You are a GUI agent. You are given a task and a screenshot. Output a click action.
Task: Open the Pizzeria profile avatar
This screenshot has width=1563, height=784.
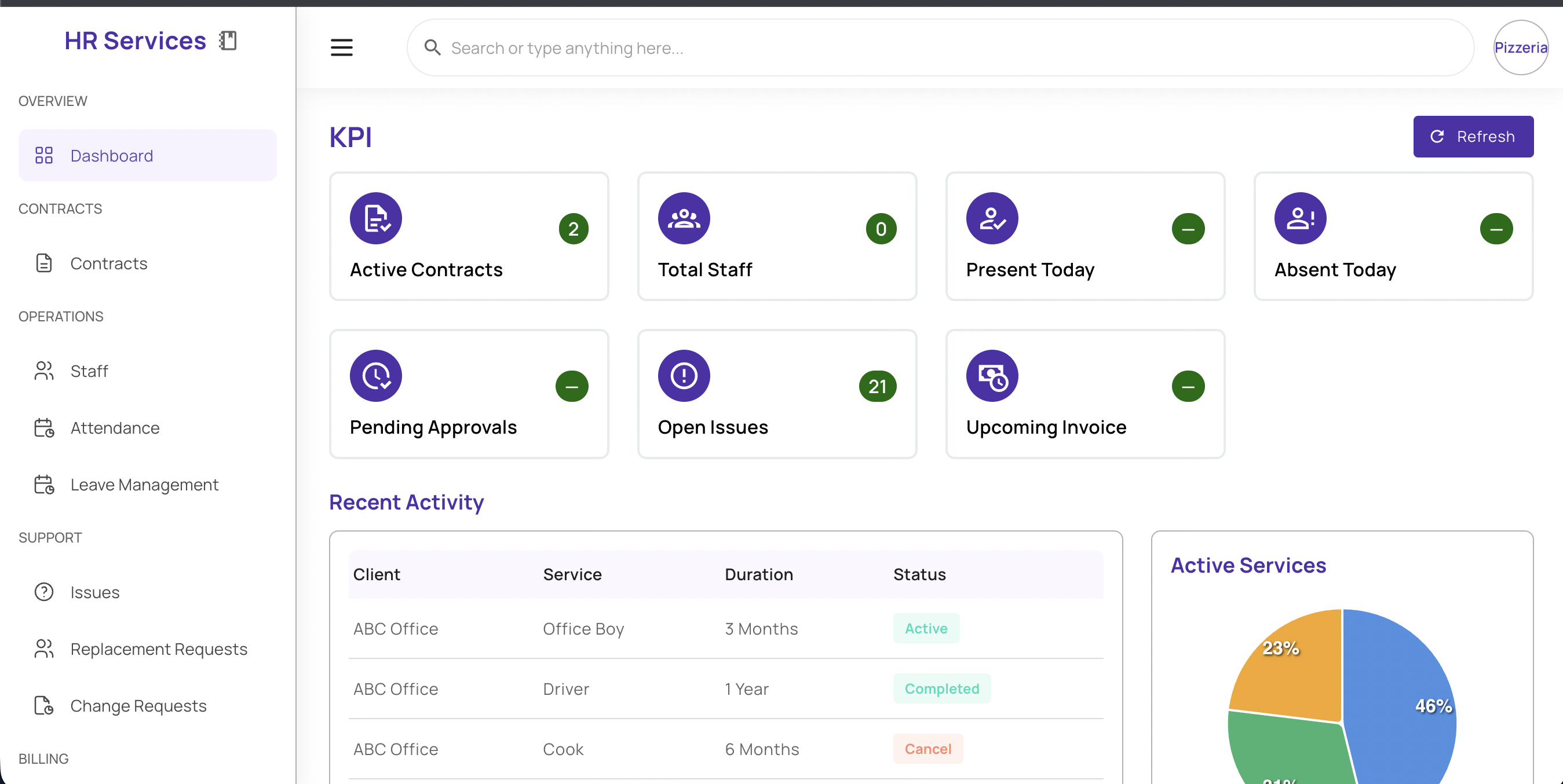click(x=1521, y=47)
